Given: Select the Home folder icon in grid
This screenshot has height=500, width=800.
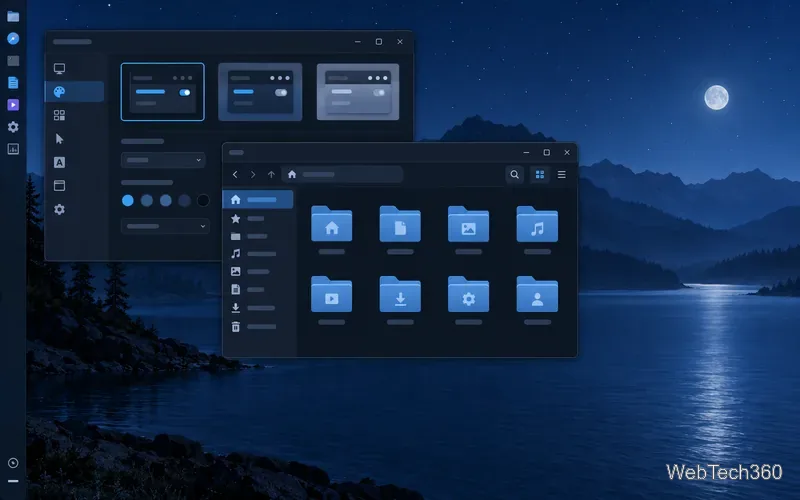Looking at the screenshot, I should coord(332,224).
